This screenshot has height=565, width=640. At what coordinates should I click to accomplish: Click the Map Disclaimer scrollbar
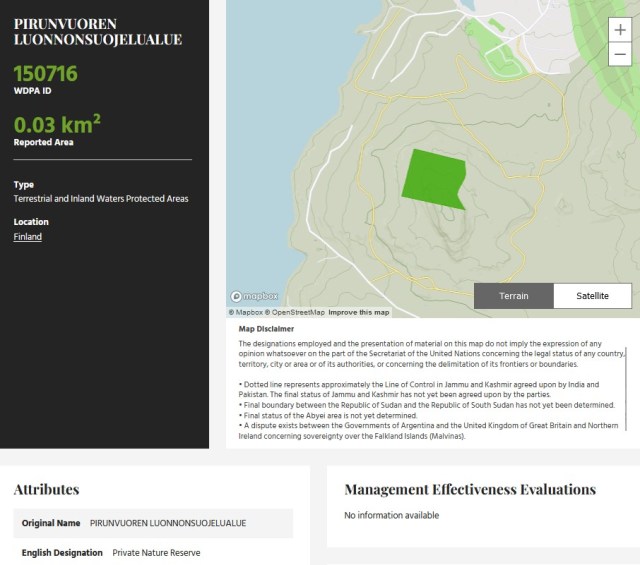pos(627,380)
